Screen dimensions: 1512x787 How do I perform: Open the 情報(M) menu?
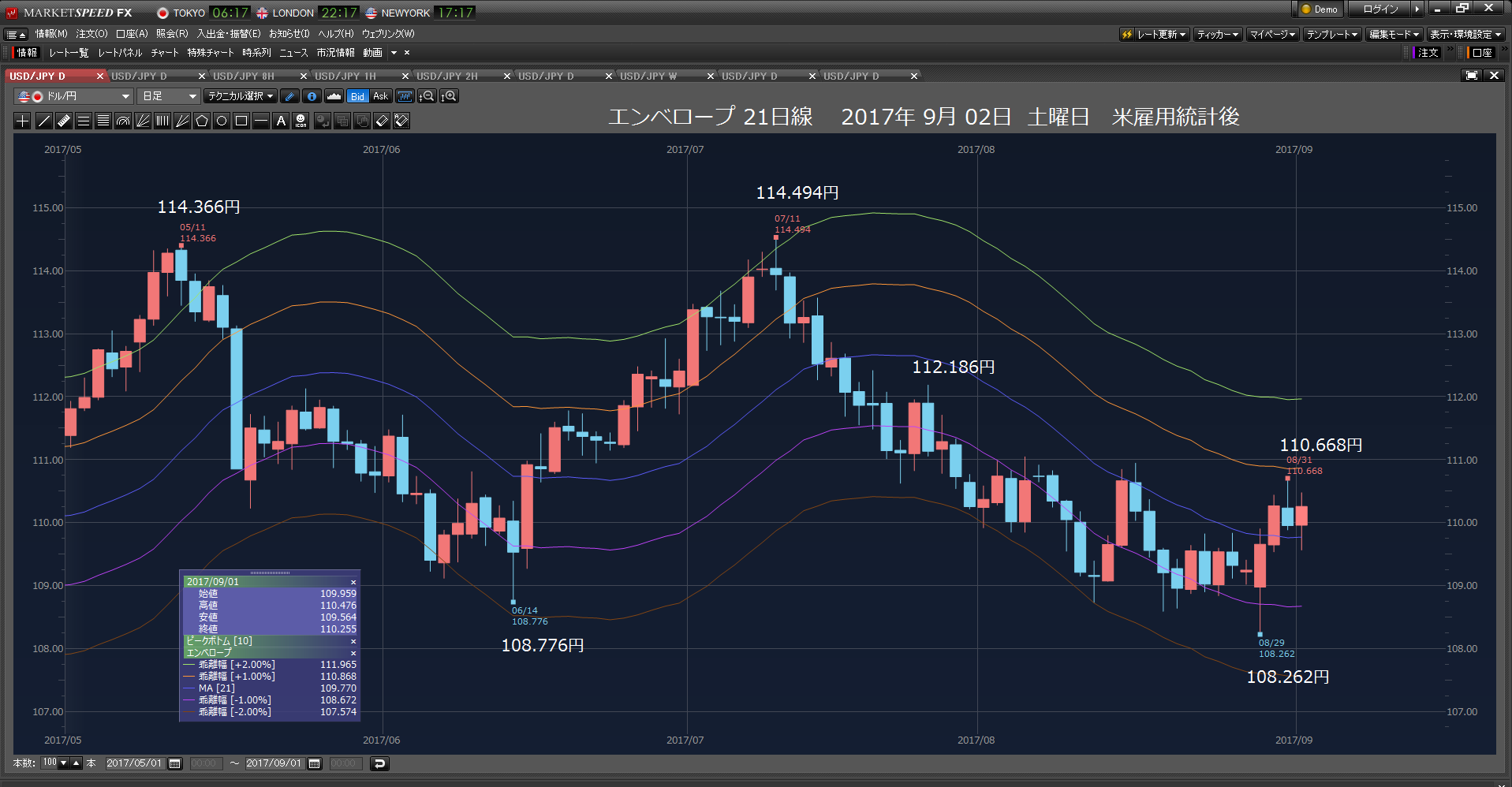coord(51,34)
